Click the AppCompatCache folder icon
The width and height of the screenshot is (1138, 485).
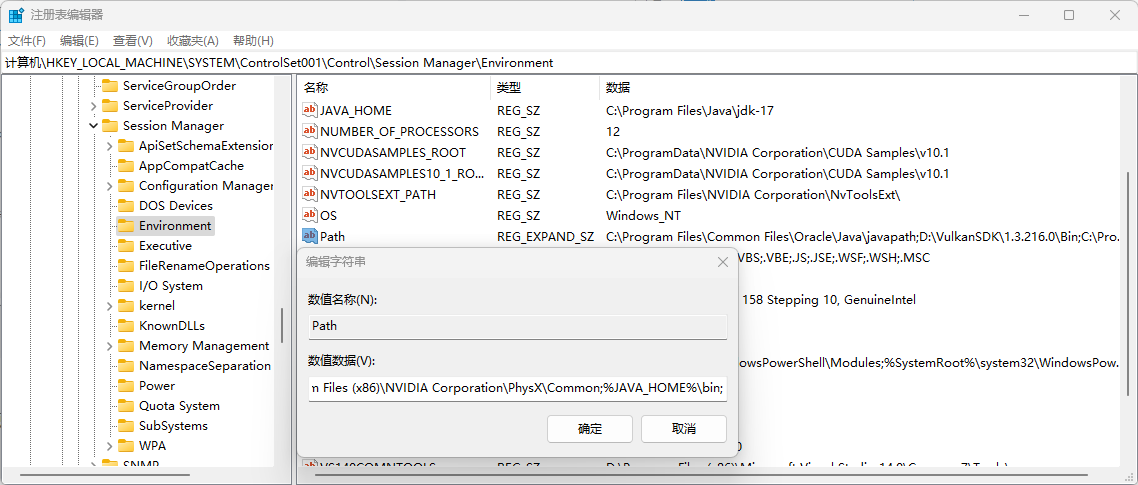click(x=126, y=166)
